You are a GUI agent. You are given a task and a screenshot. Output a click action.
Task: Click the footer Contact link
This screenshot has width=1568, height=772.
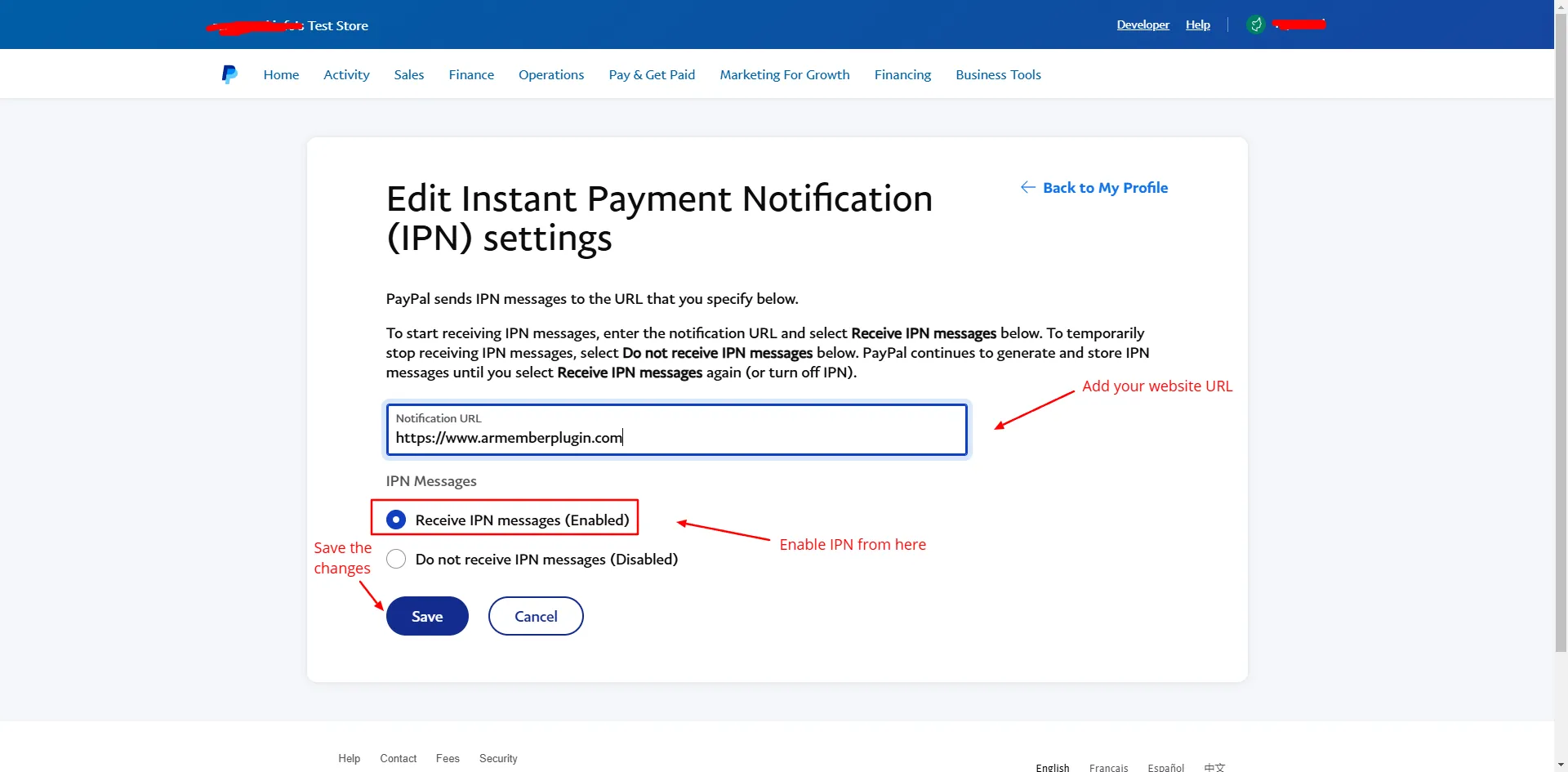(x=399, y=758)
